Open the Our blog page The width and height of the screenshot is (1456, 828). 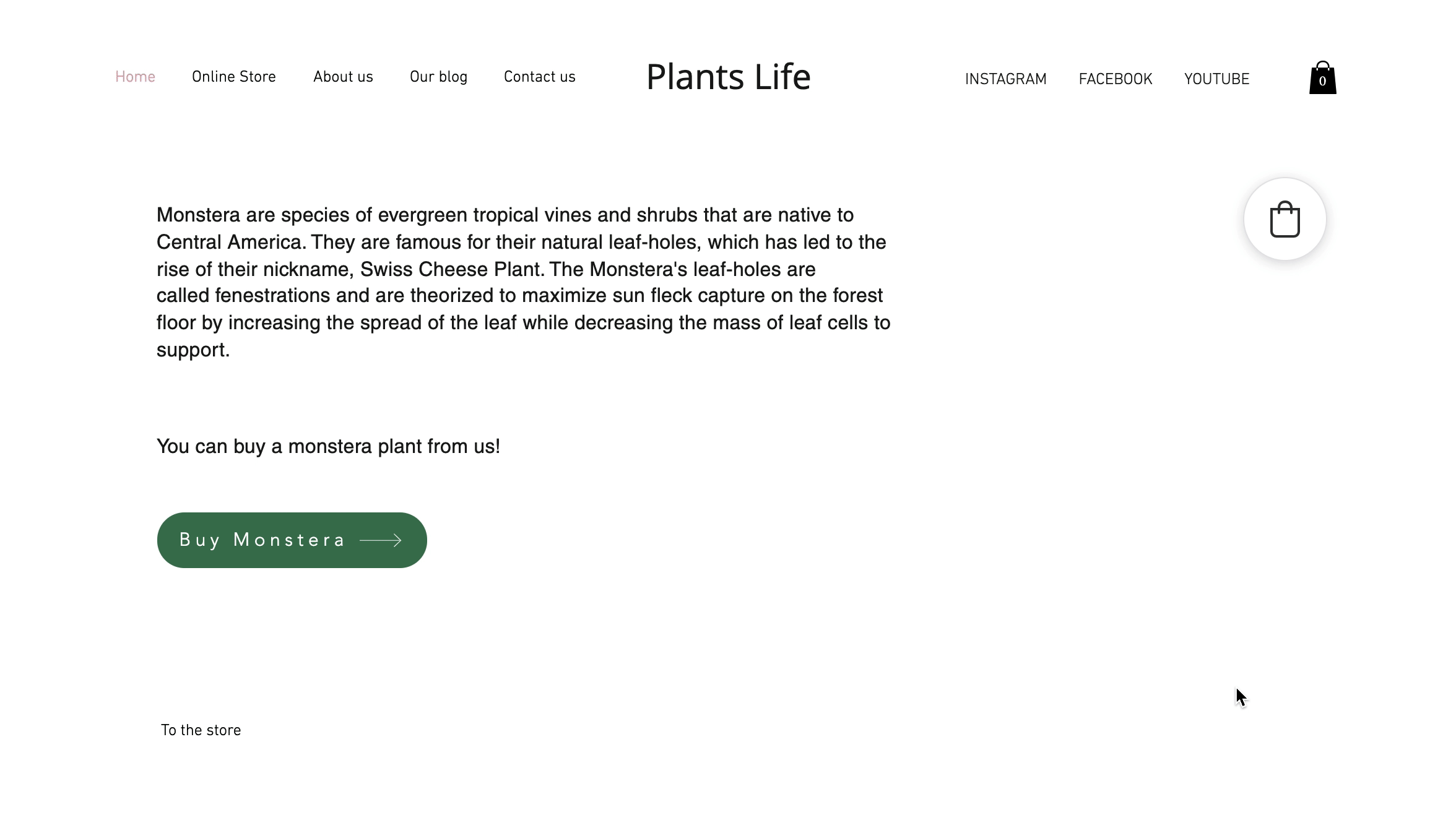(x=438, y=77)
